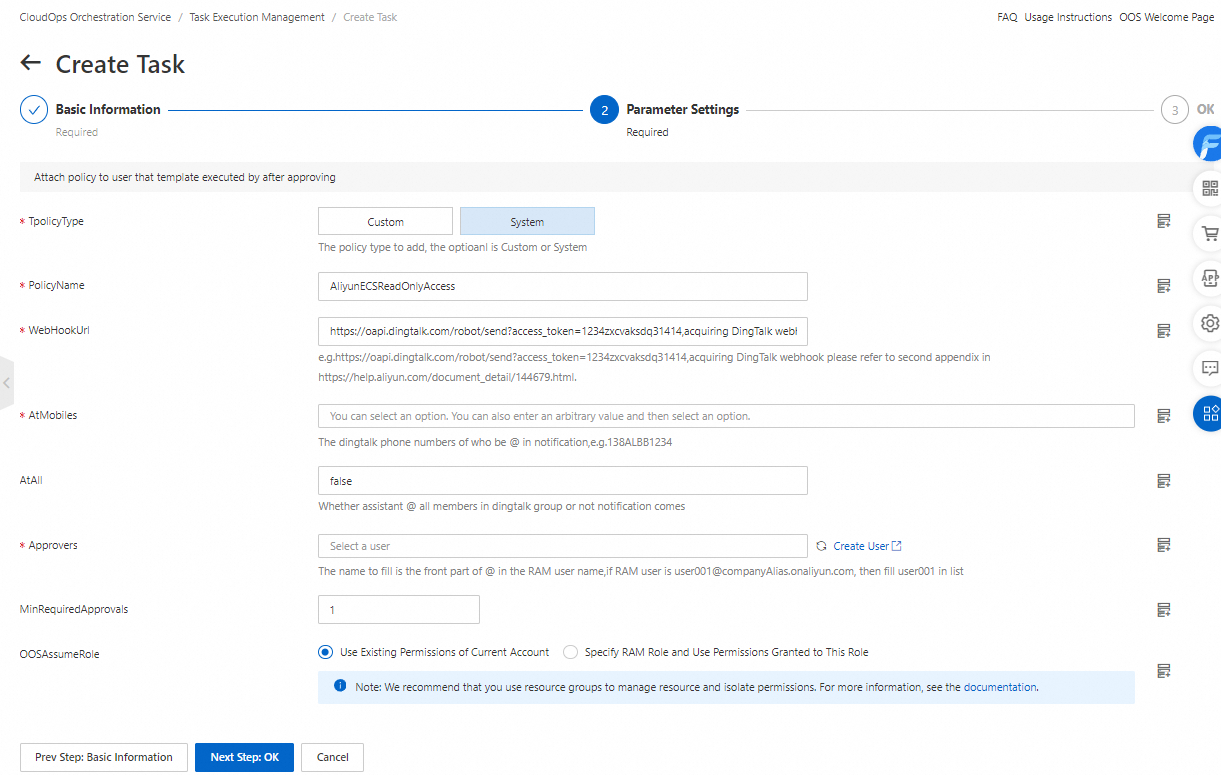
Task: Click inside the MinRequiredApprovals input field
Action: point(398,609)
